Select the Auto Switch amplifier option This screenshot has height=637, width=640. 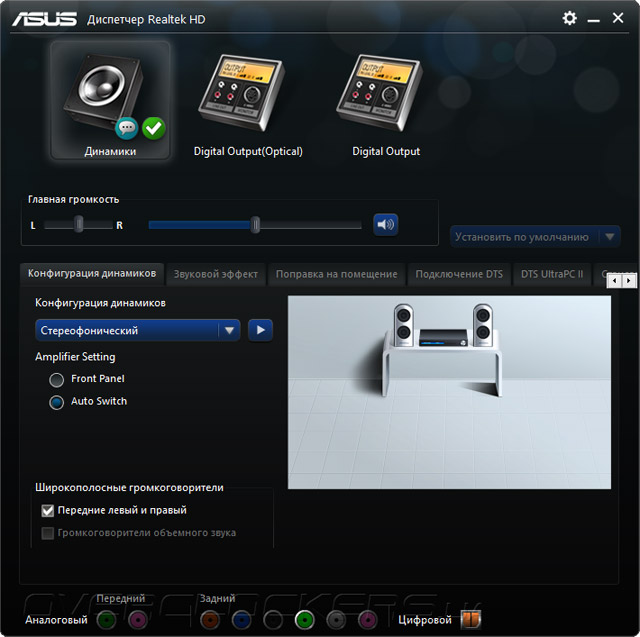point(56,402)
